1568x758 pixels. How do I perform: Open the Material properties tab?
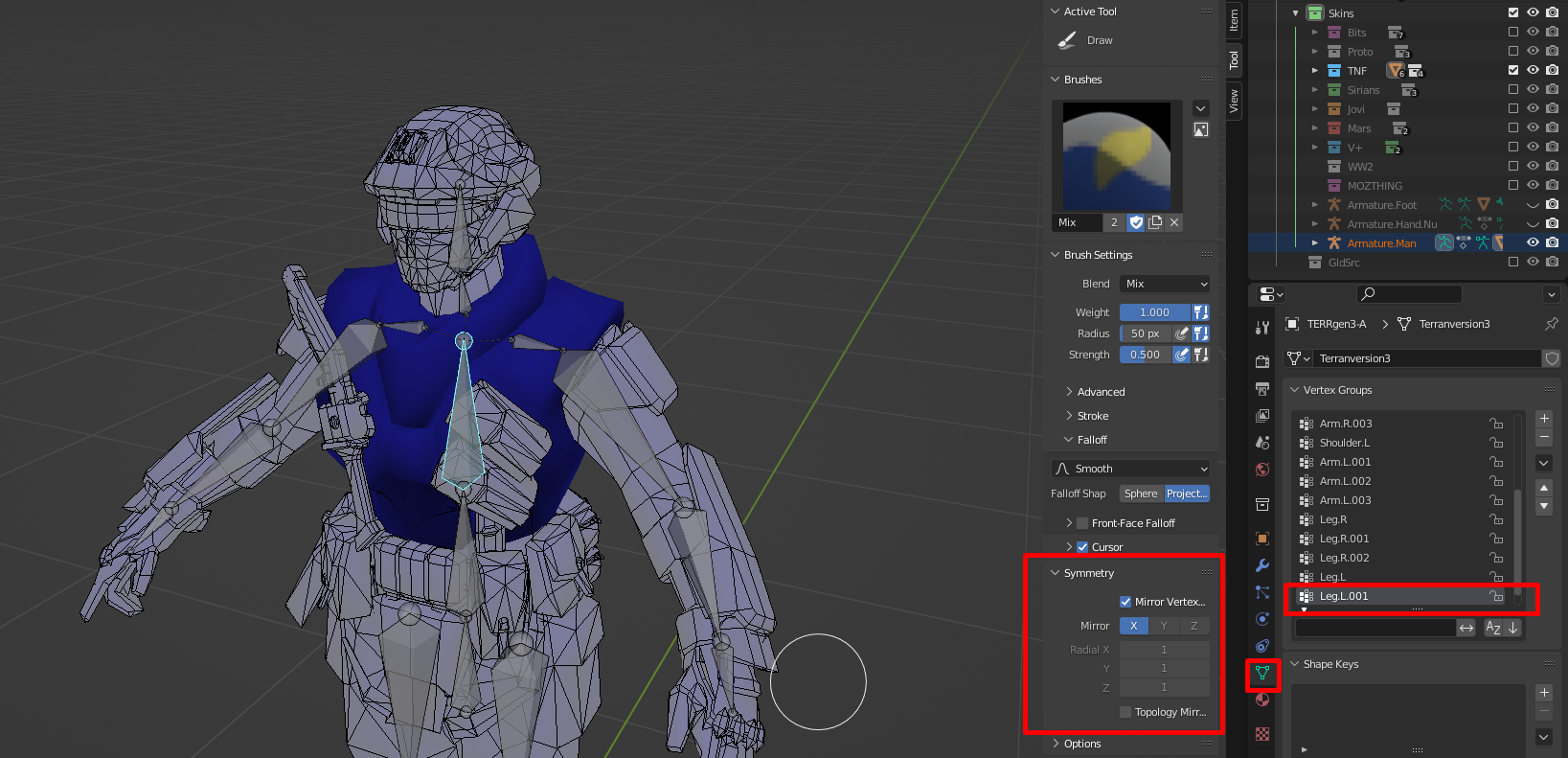tap(1262, 700)
